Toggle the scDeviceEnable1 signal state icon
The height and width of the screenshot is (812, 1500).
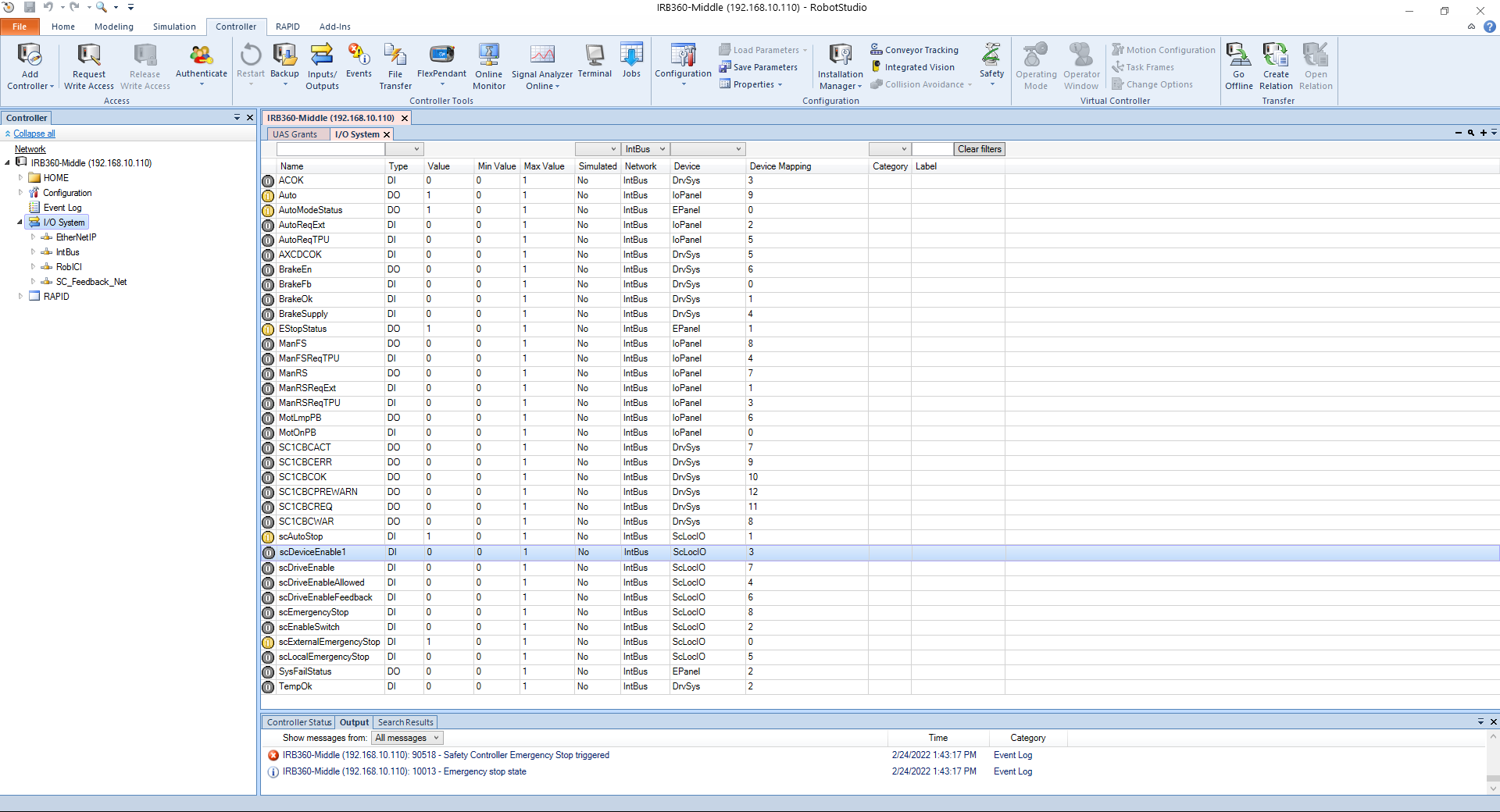pos(268,552)
